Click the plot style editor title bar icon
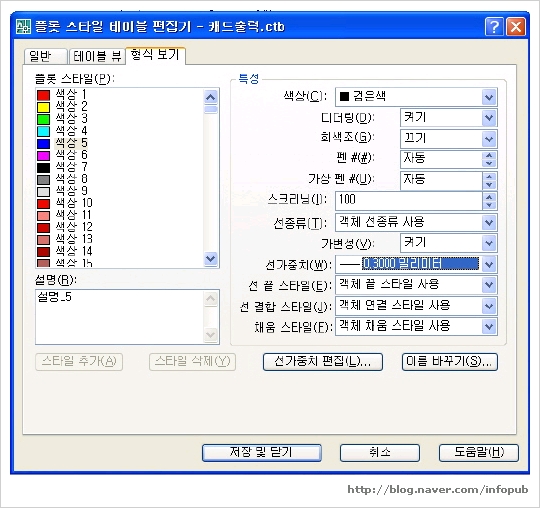540x508 pixels. (23, 27)
